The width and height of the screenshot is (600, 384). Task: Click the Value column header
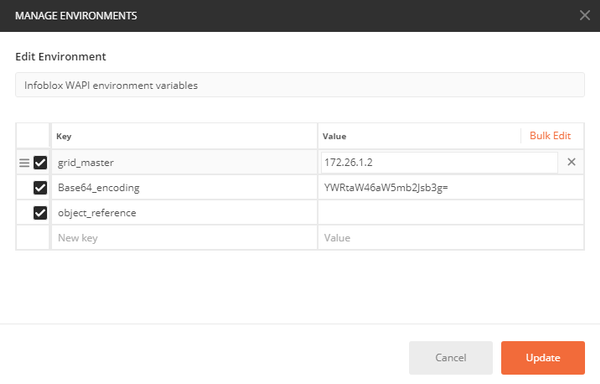pyautogui.click(x=334, y=137)
